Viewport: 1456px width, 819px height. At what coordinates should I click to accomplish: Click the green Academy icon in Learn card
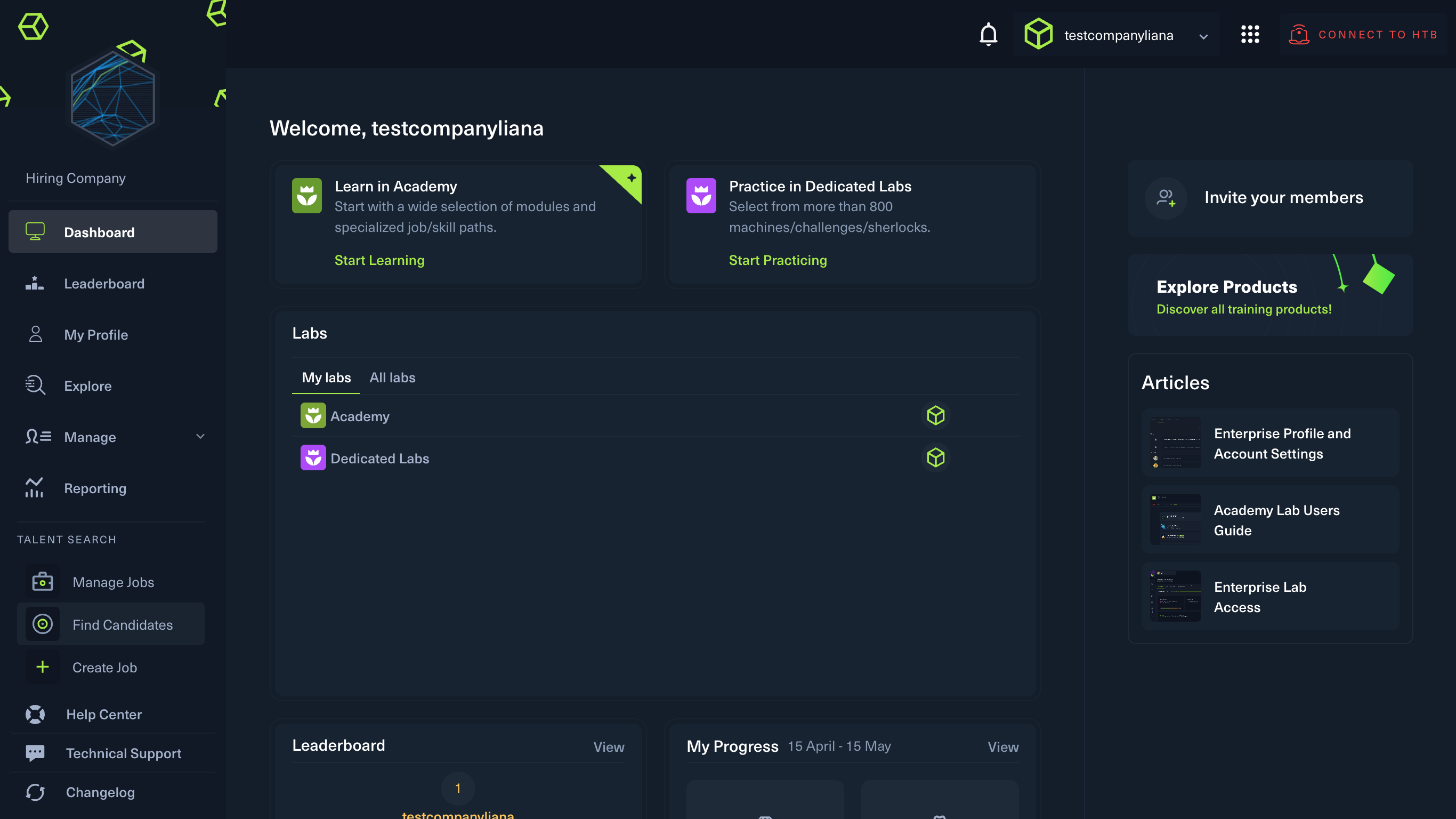click(x=307, y=196)
